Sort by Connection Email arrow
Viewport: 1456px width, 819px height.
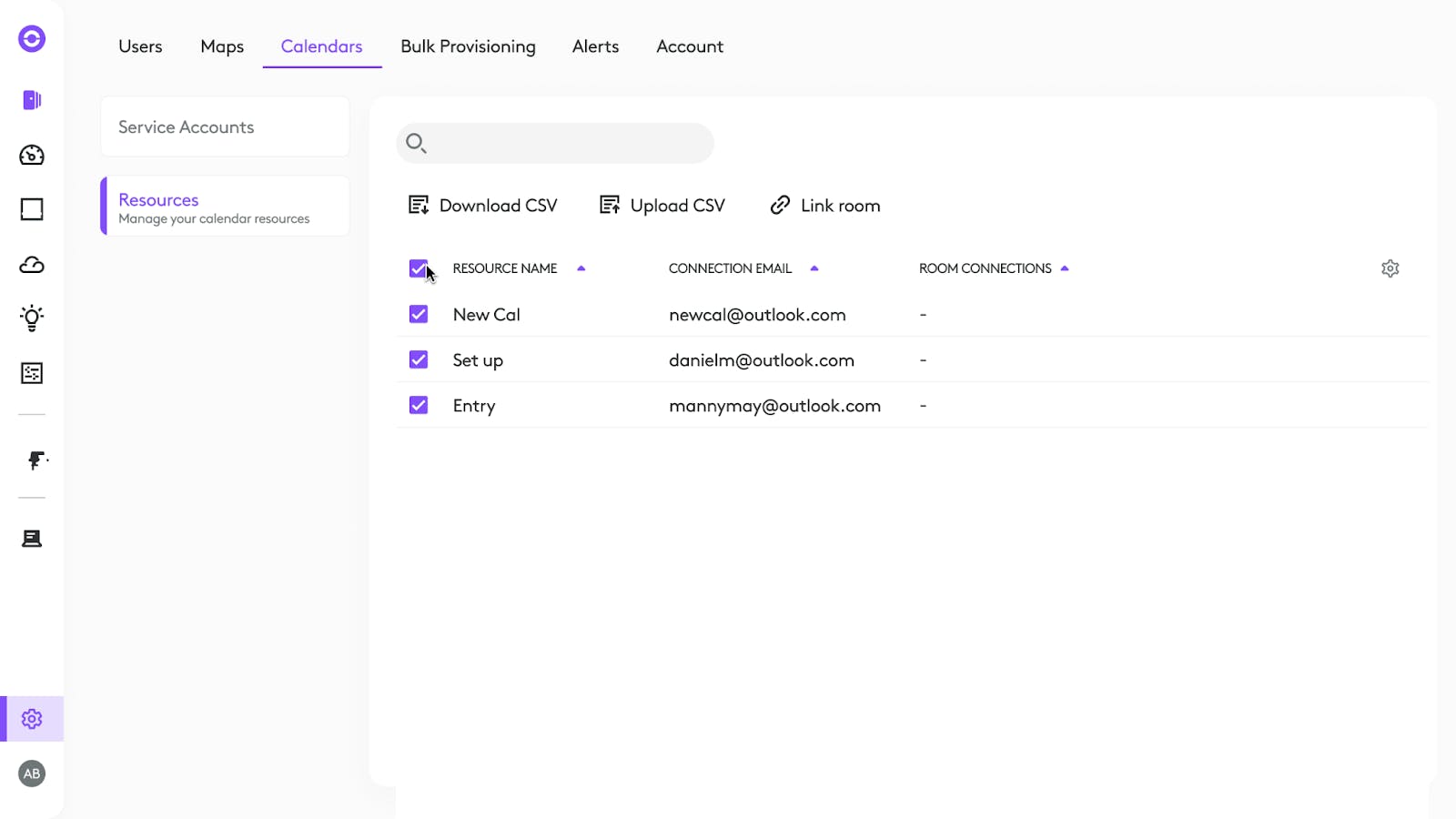click(814, 268)
